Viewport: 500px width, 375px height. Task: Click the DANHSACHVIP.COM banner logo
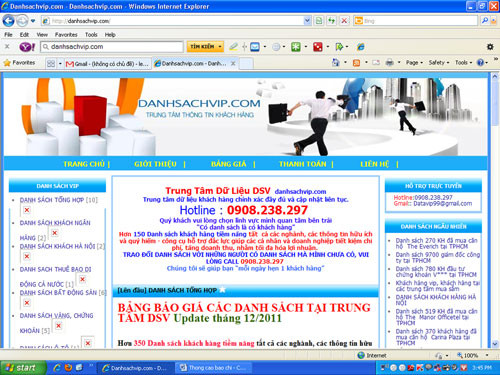199,103
